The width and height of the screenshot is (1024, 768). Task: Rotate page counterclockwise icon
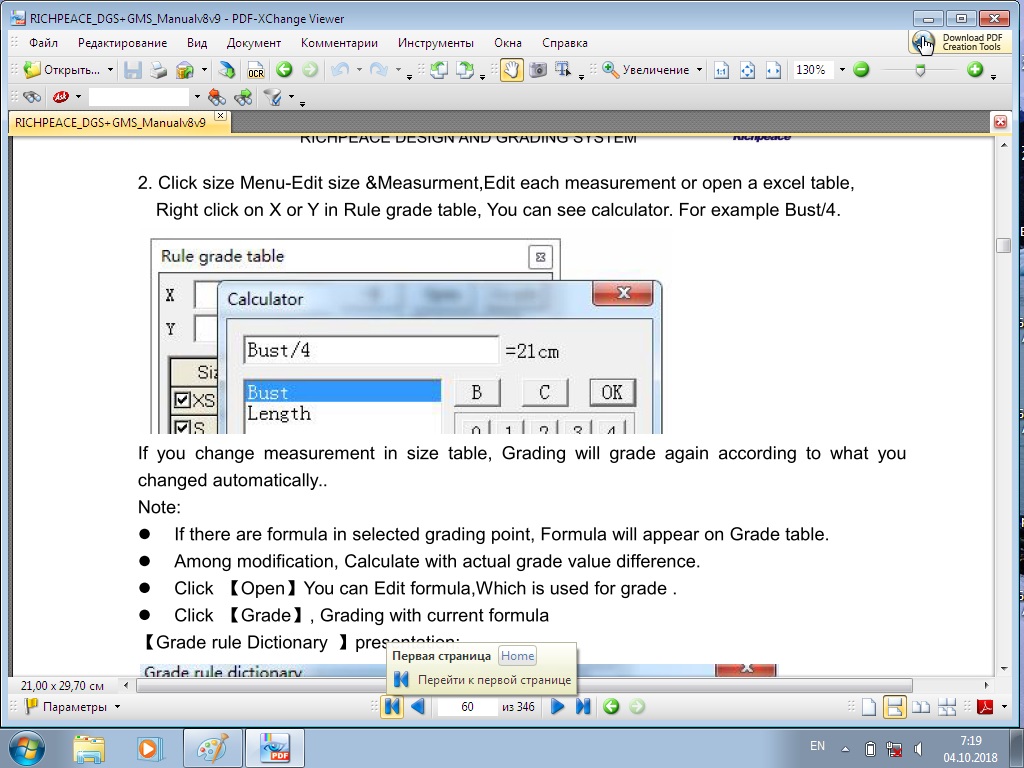click(x=439, y=70)
